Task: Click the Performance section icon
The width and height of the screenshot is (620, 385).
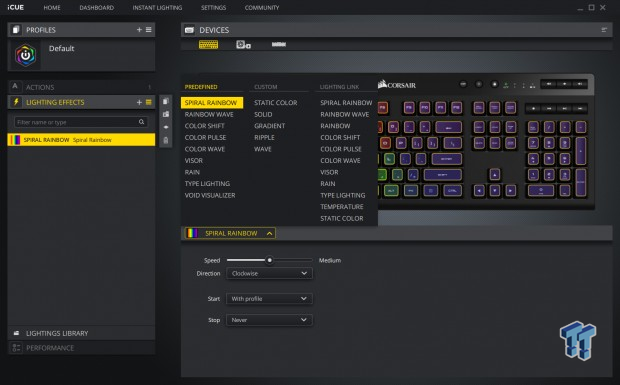Action: click(x=16, y=348)
